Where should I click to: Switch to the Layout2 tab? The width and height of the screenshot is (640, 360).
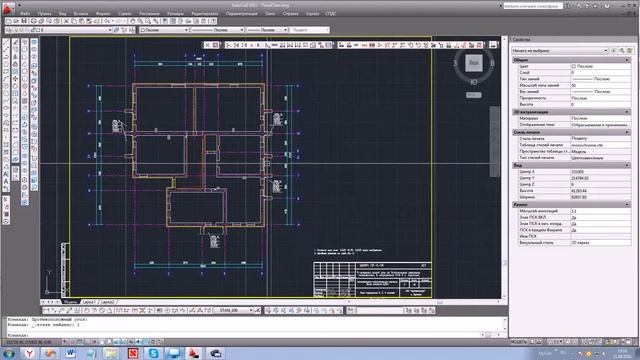[107, 302]
